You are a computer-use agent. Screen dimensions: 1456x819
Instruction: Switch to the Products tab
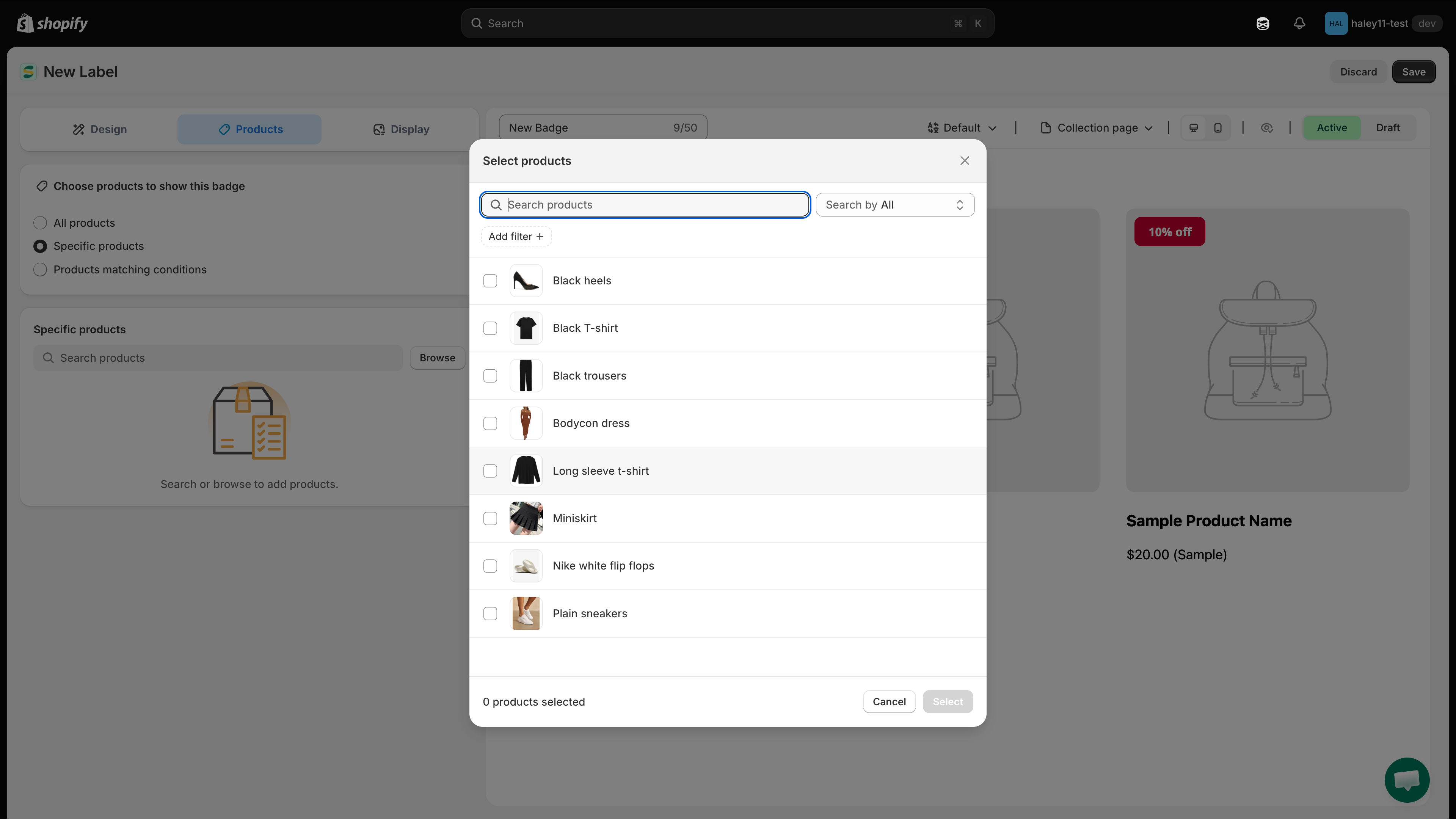(249, 129)
